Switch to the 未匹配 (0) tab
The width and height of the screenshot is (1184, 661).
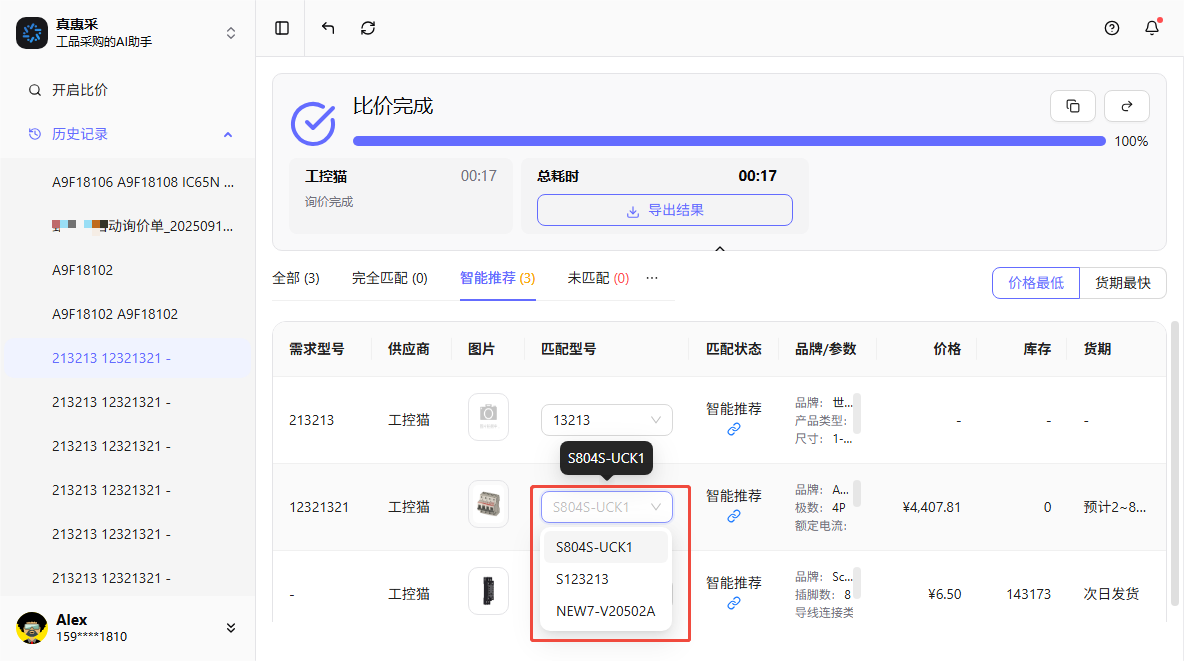point(597,278)
